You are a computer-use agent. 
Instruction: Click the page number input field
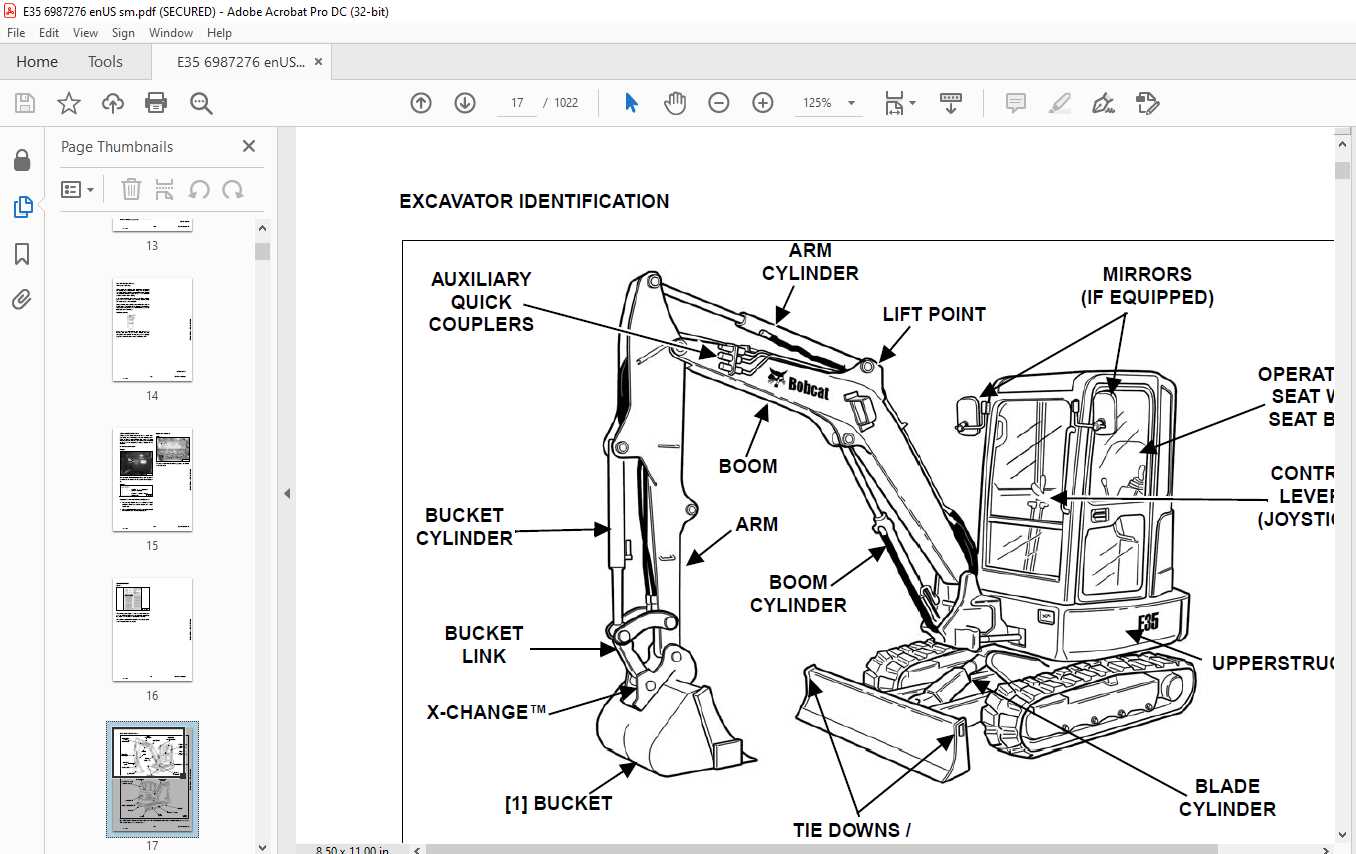tap(518, 103)
